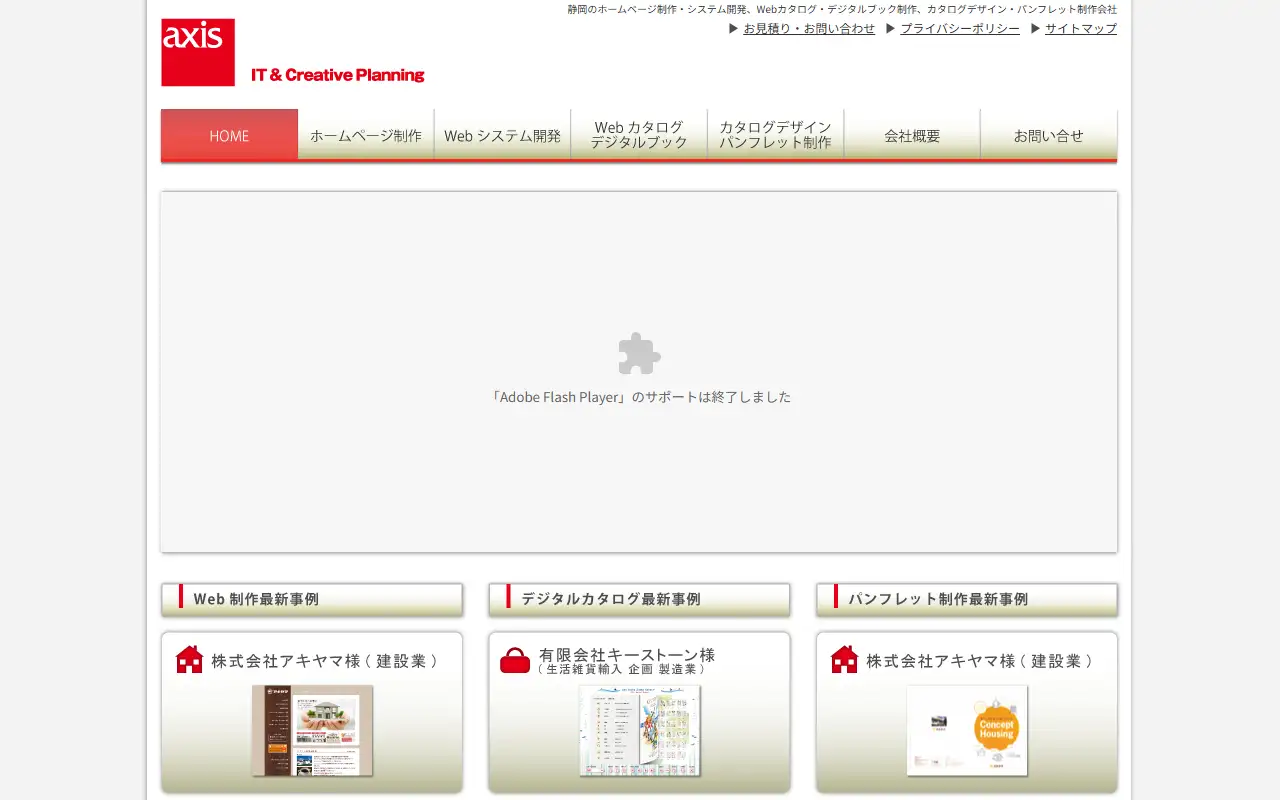The height and width of the screenshot is (800, 1280).
Task: Open the プライバシーポリシー link
Action: coord(960,29)
